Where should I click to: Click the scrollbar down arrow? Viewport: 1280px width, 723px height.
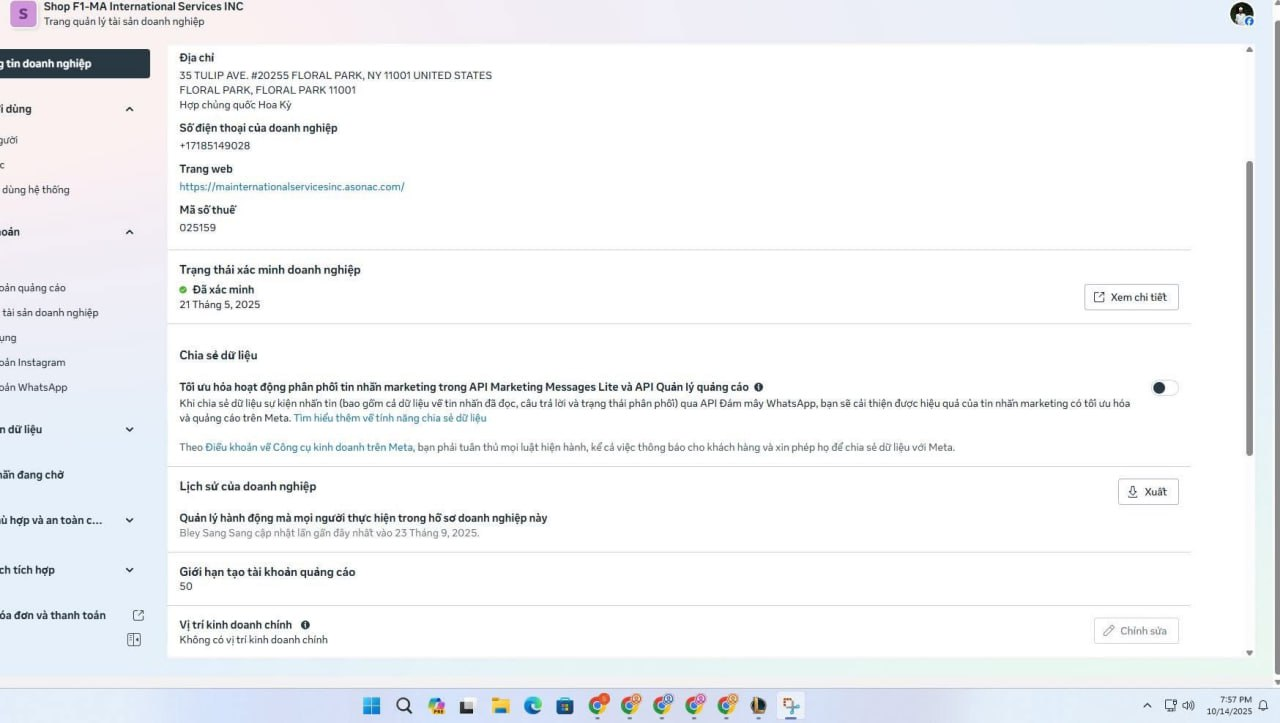point(1249,653)
